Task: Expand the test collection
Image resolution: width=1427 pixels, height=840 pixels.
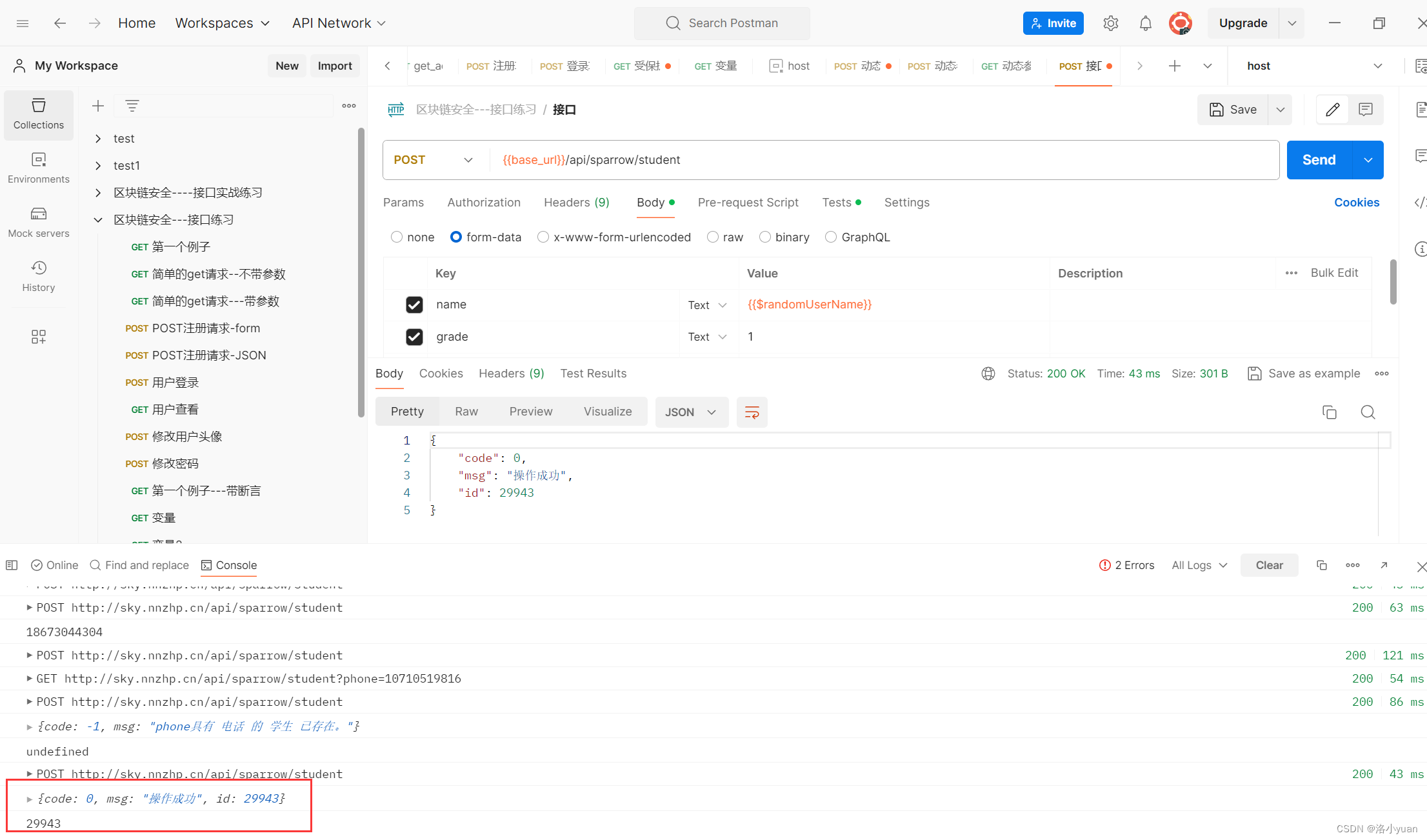Action: [98, 139]
